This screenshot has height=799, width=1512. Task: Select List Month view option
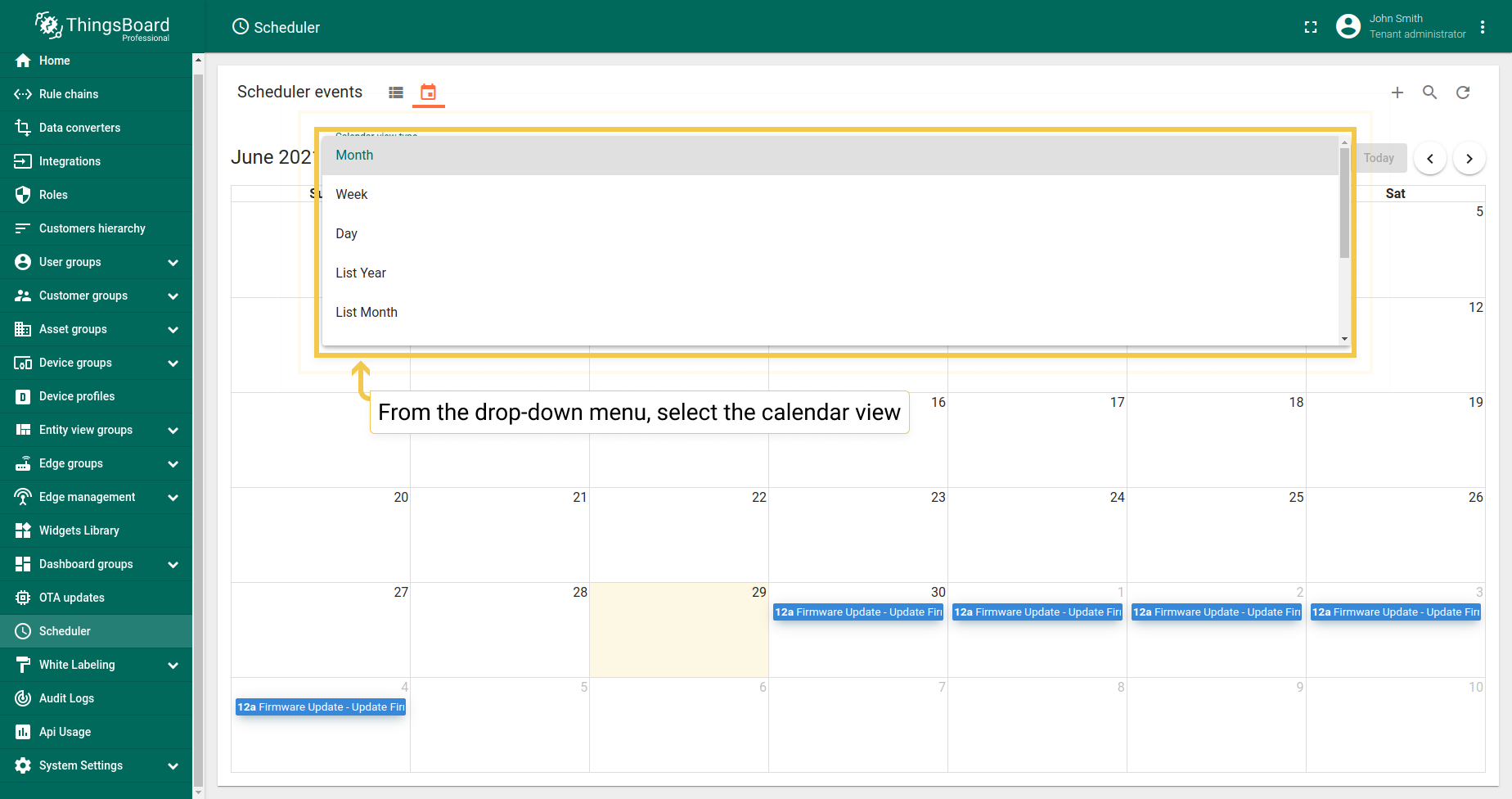830,313
